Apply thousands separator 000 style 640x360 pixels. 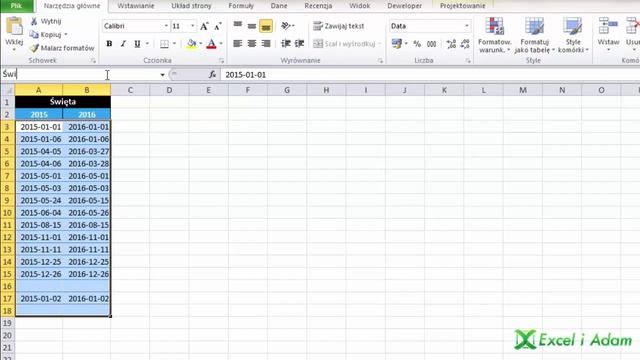[431, 44]
